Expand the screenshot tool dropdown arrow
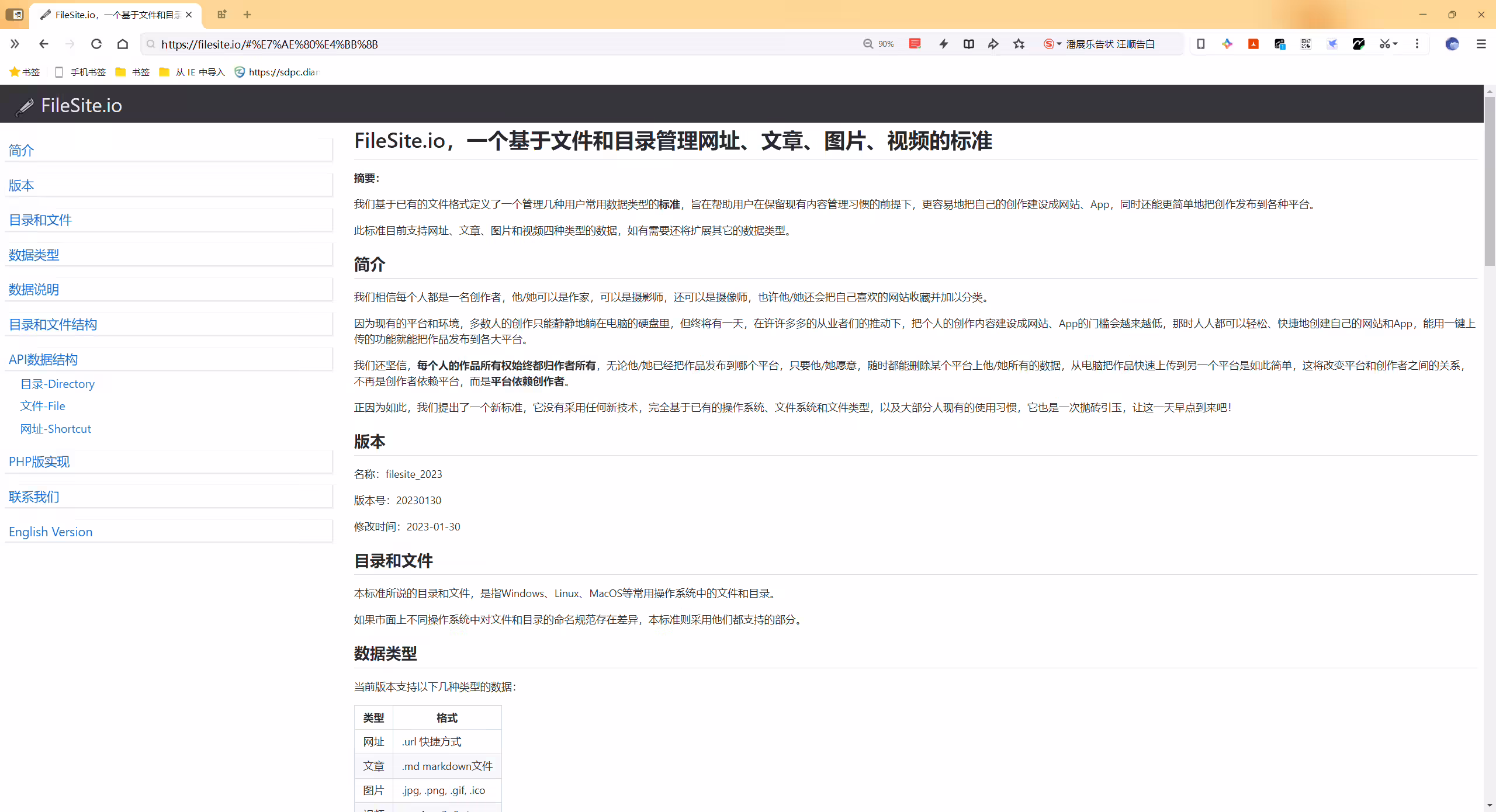1496x812 pixels. pos(1395,44)
